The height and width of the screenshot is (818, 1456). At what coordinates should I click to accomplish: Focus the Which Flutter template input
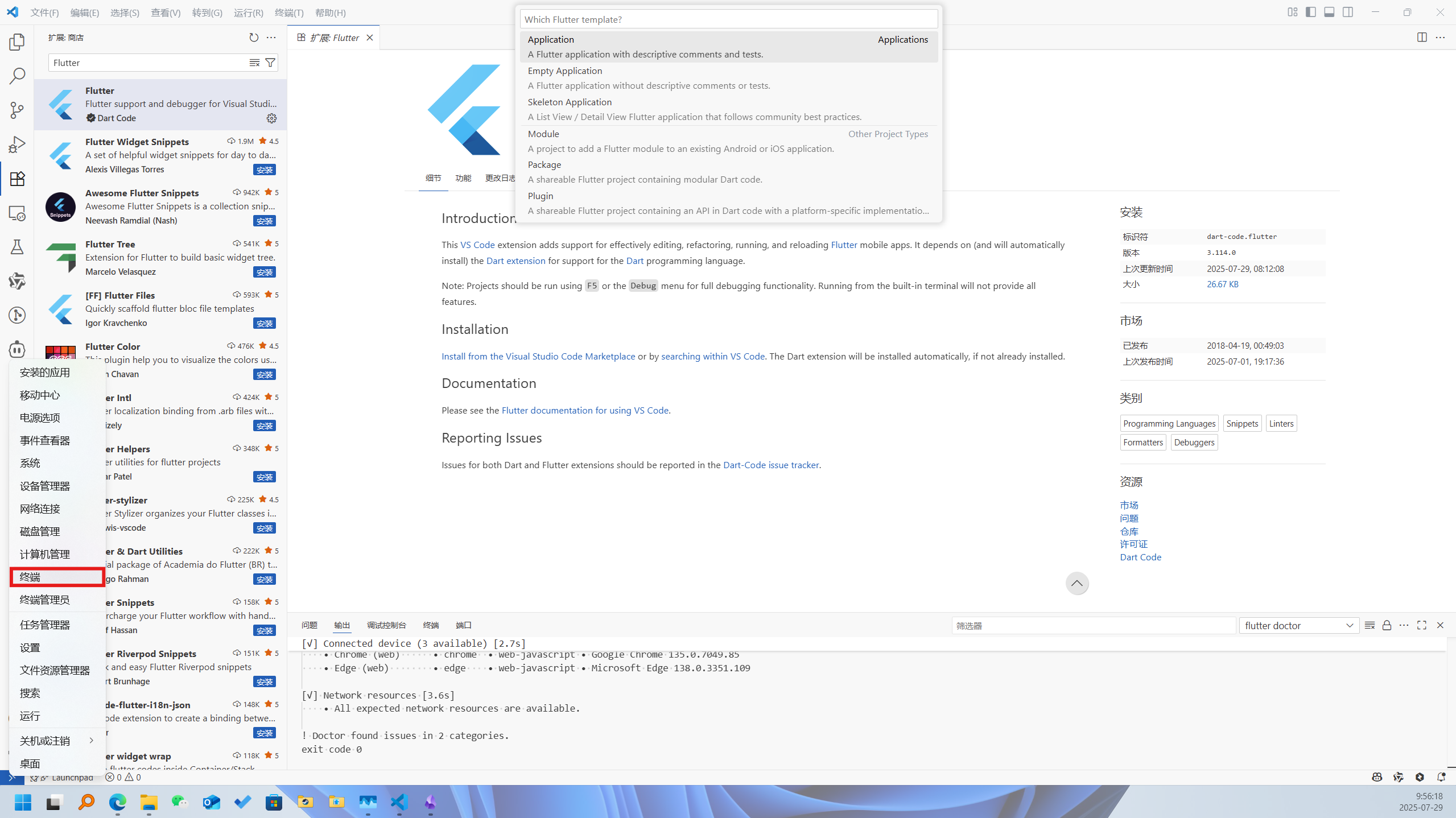[x=728, y=19]
